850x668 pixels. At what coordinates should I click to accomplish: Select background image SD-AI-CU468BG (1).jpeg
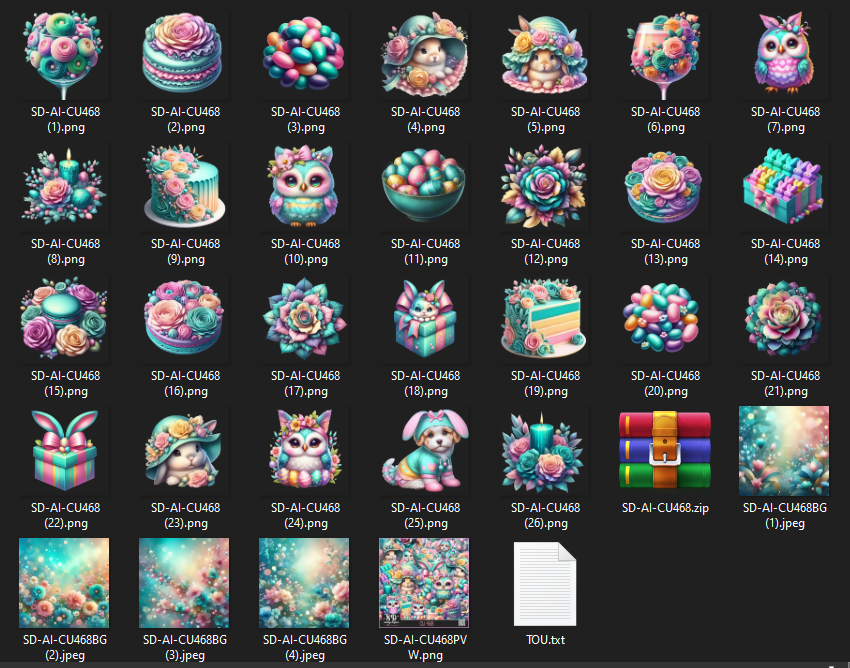[x=785, y=451]
